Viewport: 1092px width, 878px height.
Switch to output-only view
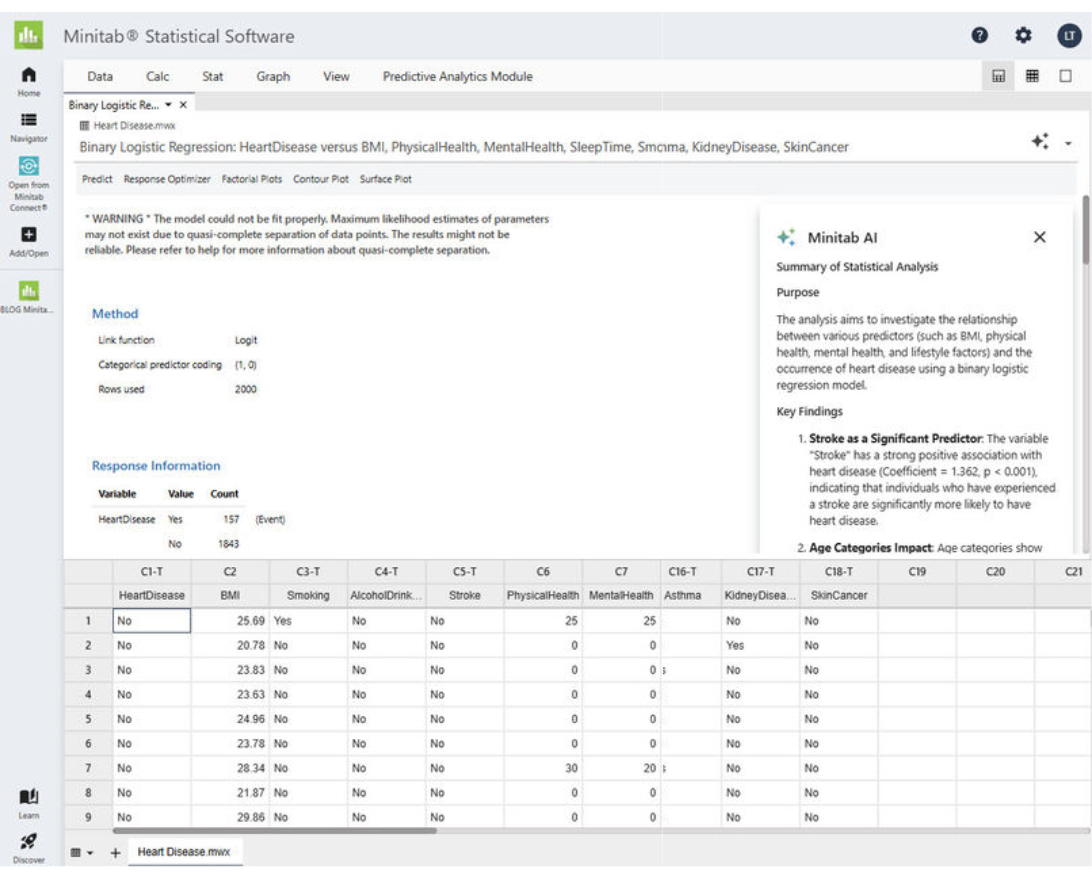[1066, 76]
